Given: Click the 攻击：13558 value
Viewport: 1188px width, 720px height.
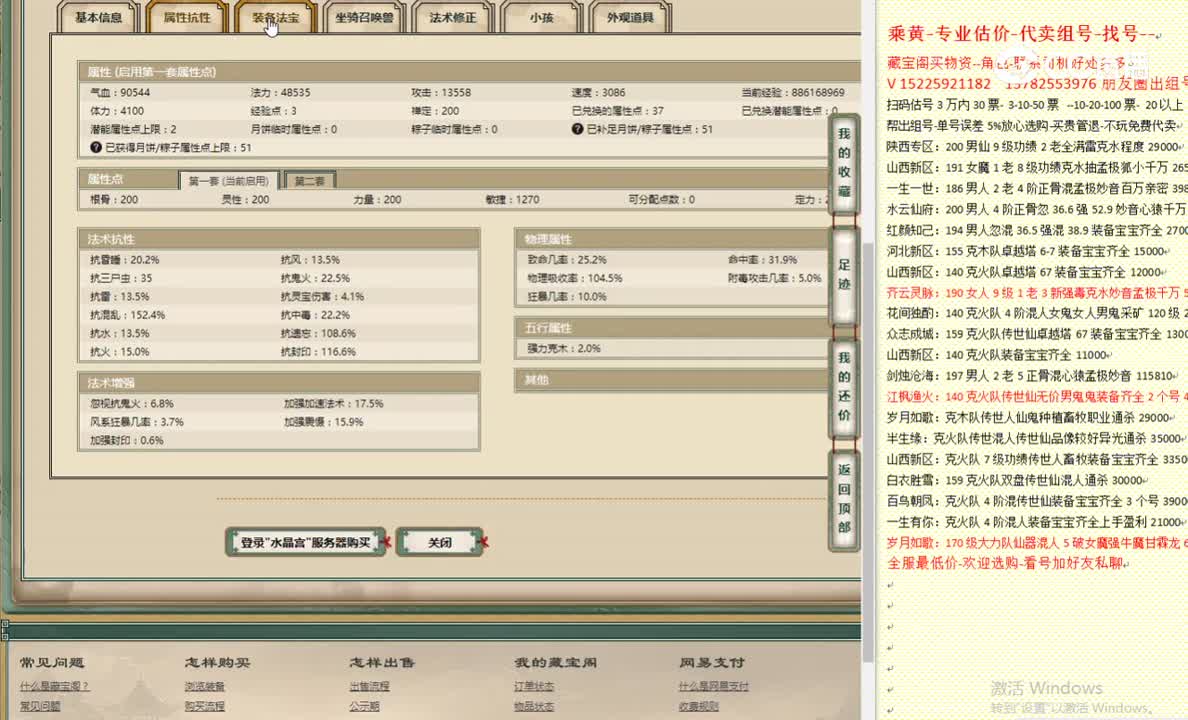Looking at the screenshot, I should (x=441, y=92).
